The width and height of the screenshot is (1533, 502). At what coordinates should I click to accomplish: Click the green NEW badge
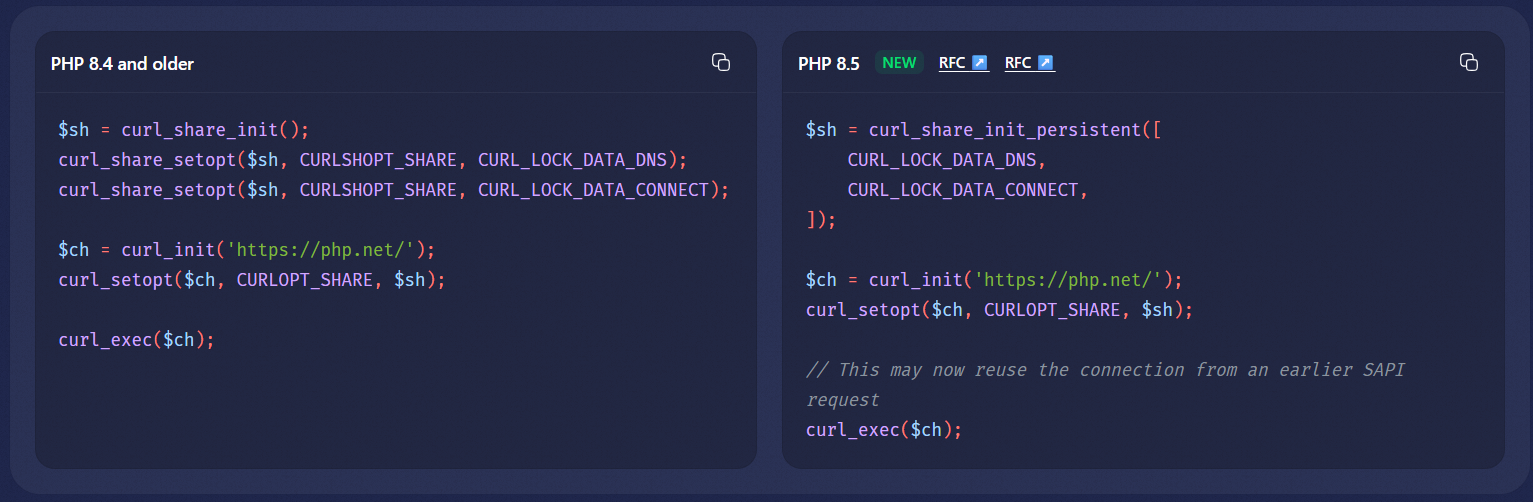tap(899, 63)
